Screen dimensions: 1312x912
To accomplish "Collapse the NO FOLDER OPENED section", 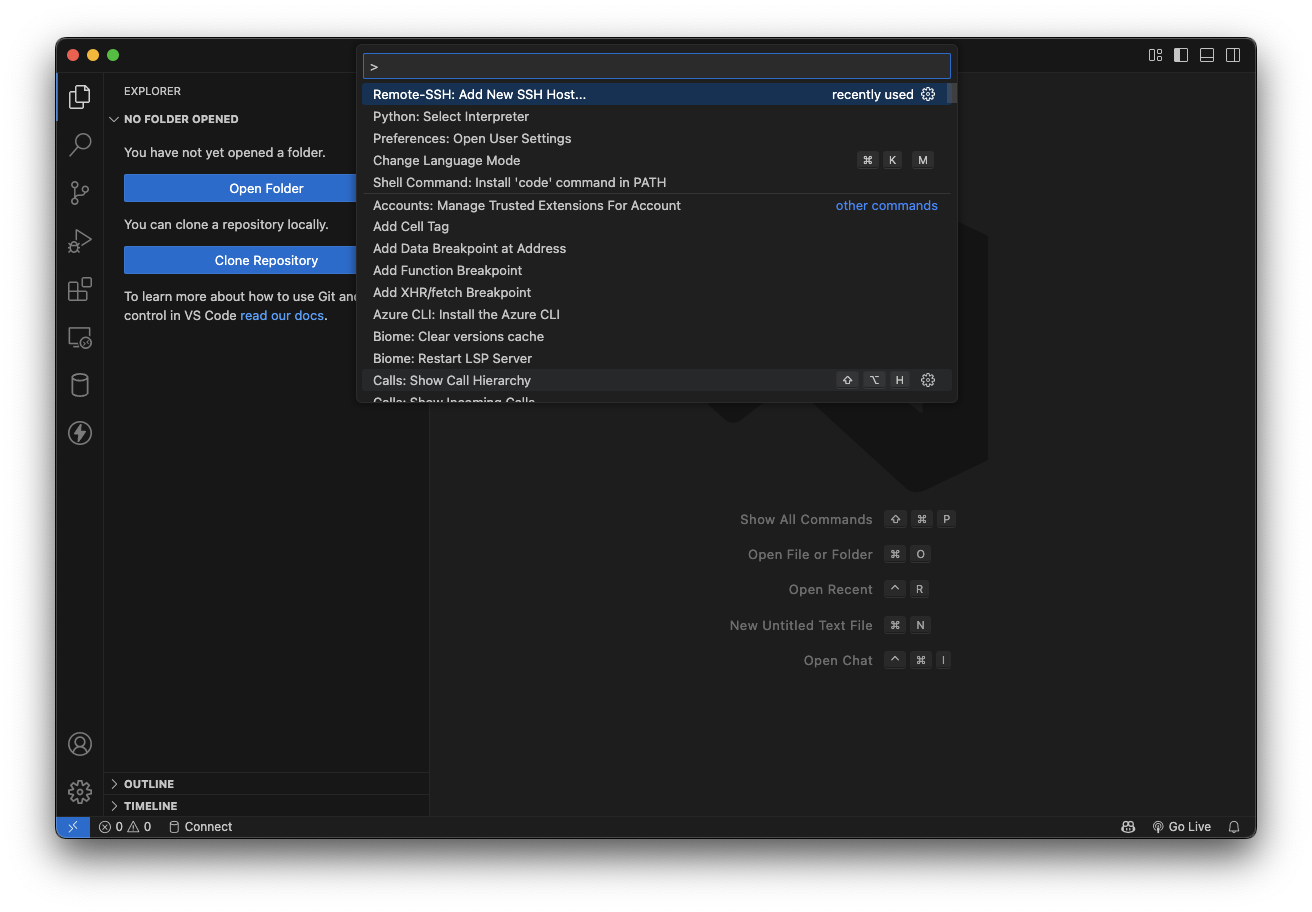I will [114, 118].
